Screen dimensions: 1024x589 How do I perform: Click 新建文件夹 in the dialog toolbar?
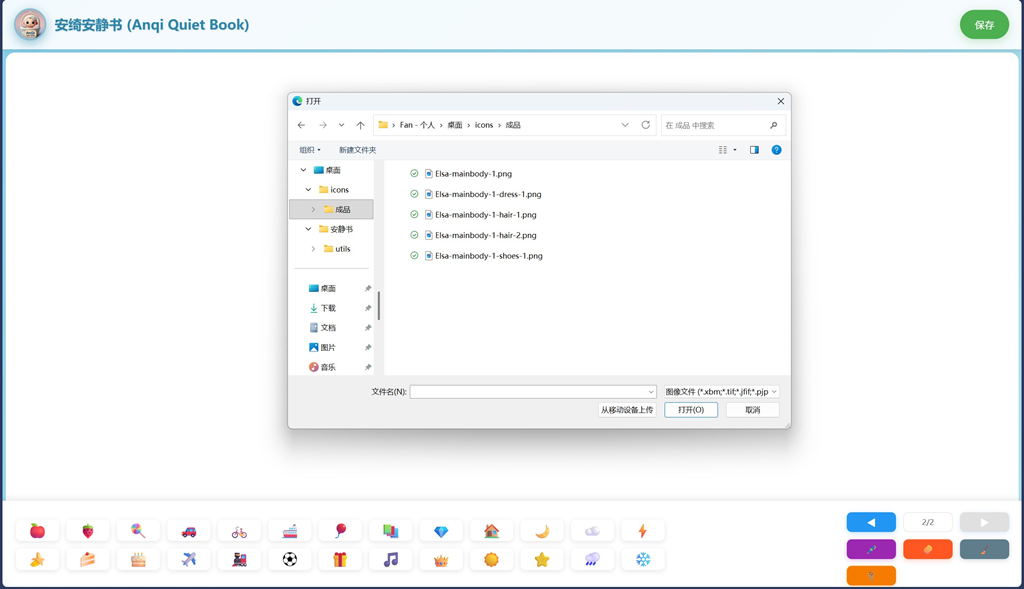click(x=357, y=150)
